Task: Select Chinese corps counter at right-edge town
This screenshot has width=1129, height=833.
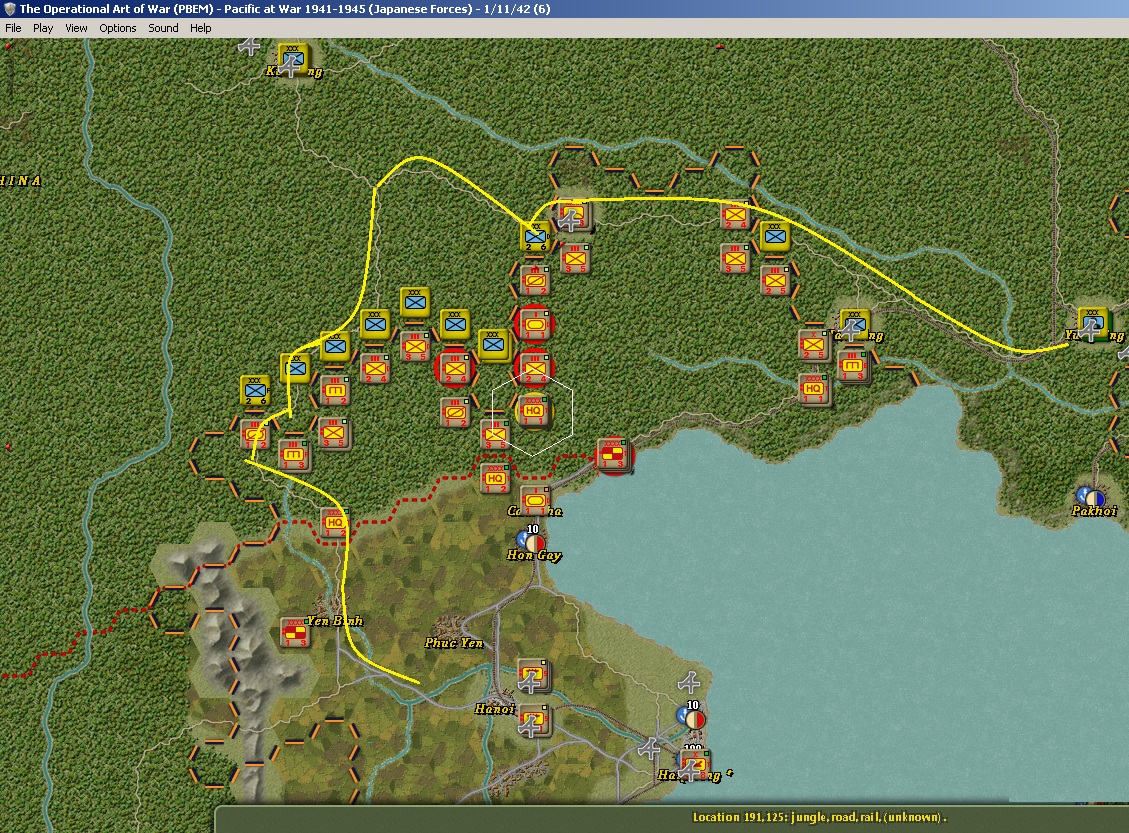Action: tap(1093, 323)
